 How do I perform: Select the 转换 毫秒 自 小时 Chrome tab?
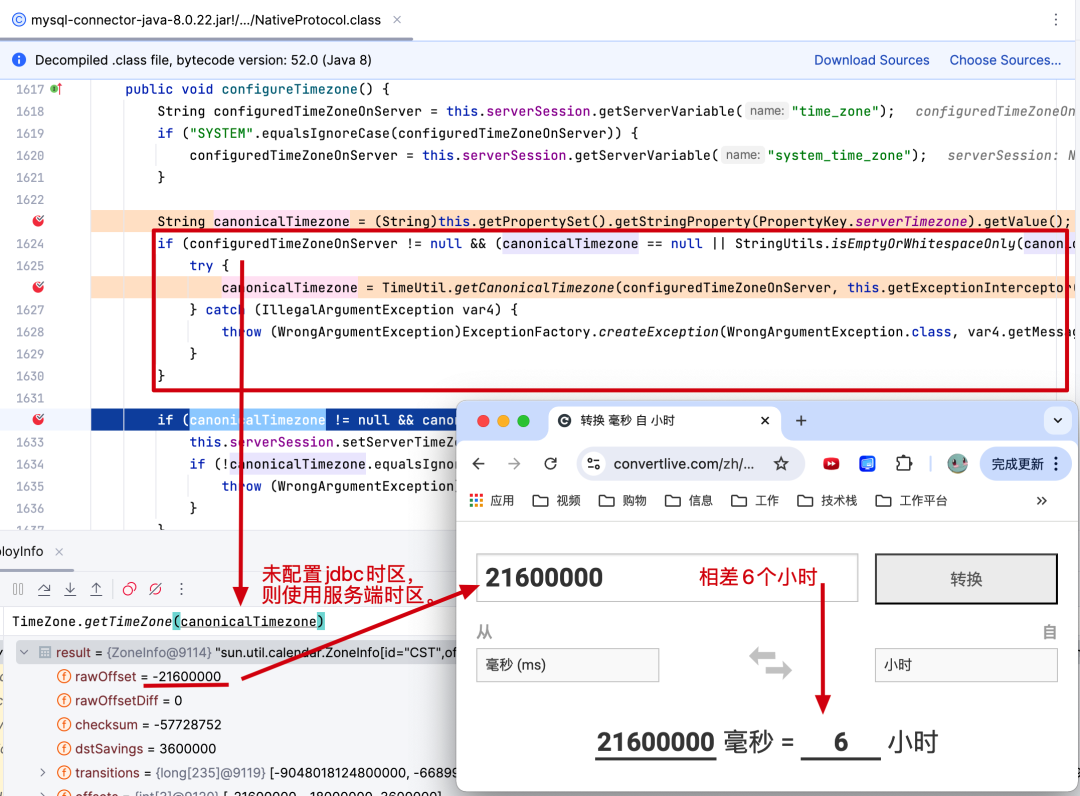pos(665,421)
